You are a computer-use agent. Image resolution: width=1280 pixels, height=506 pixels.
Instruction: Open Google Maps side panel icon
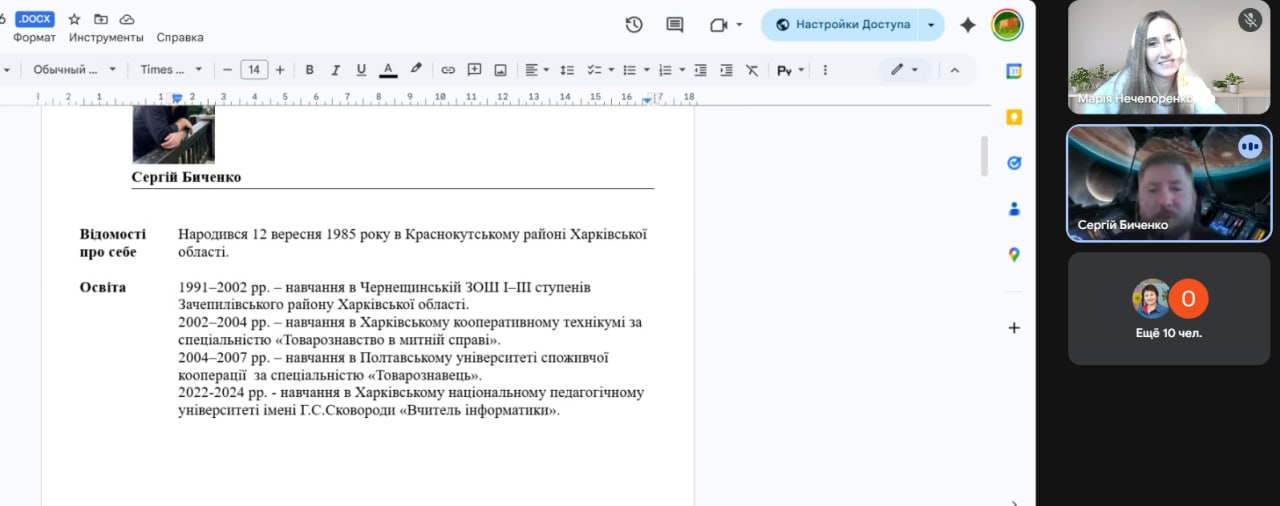pos(1014,255)
